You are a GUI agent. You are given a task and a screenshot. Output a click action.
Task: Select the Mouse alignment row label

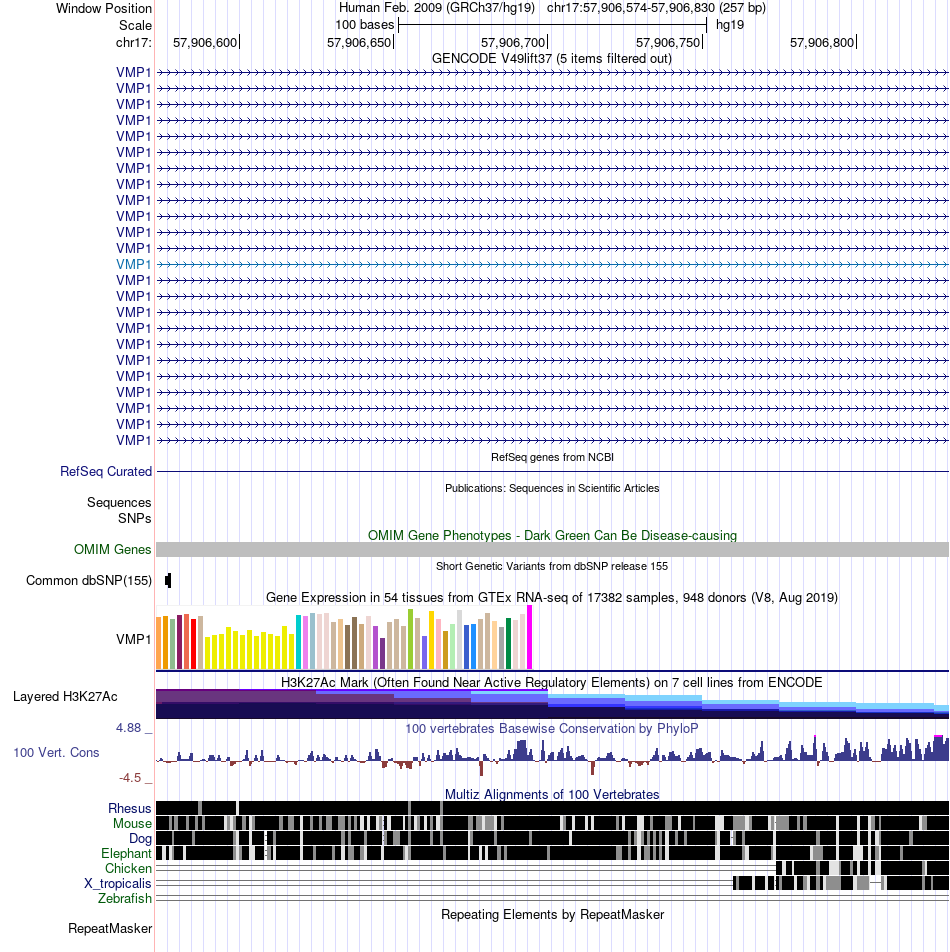coord(132,824)
